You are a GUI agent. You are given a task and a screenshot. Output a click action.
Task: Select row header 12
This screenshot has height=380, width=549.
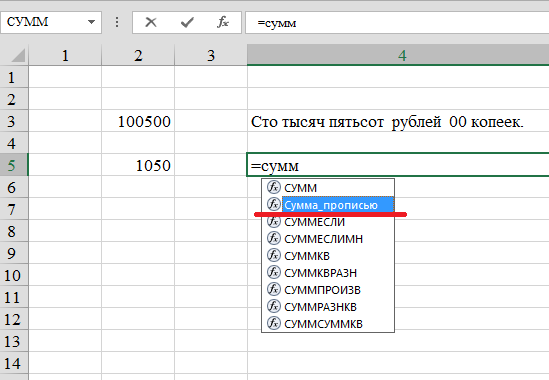point(14,319)
